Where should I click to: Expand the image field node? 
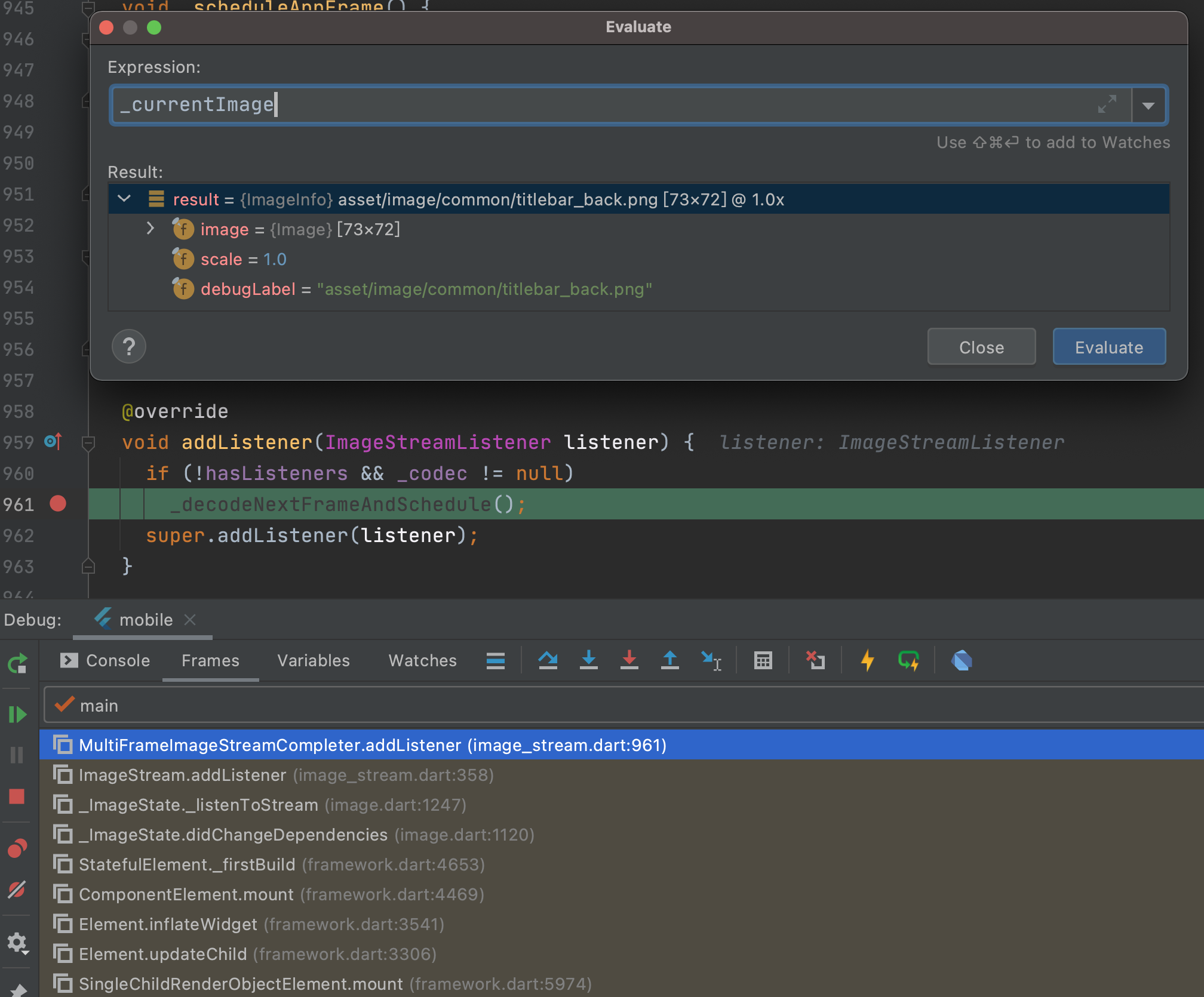(150, 229)
